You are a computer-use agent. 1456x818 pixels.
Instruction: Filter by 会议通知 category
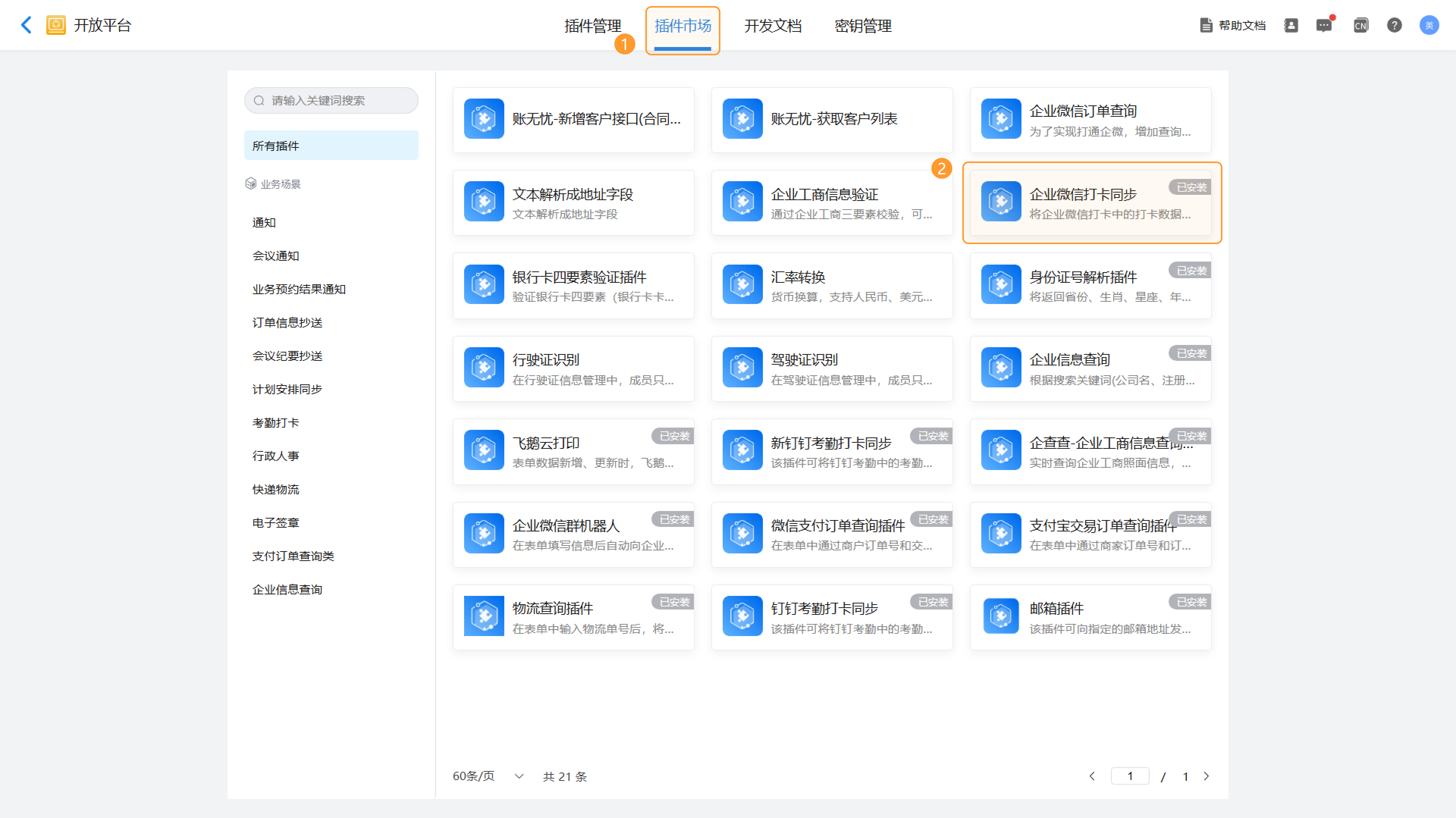(276, 256)
